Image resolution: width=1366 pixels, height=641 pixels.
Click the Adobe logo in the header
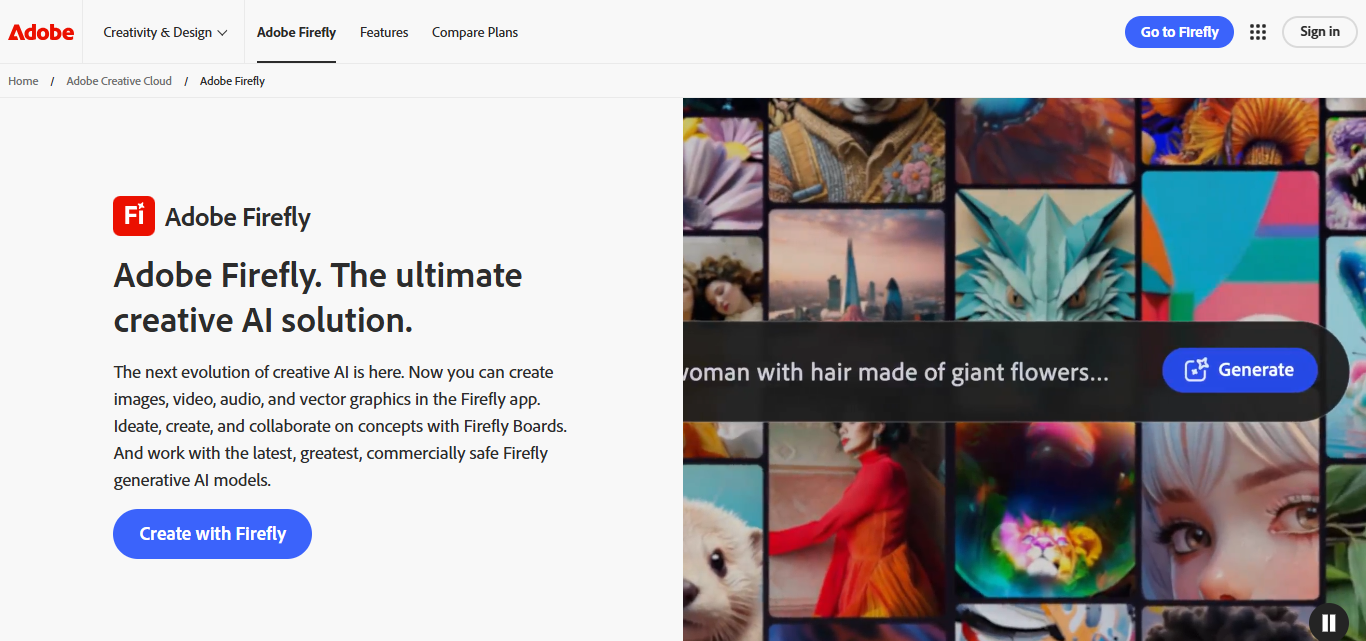click(x=41, y=32)
